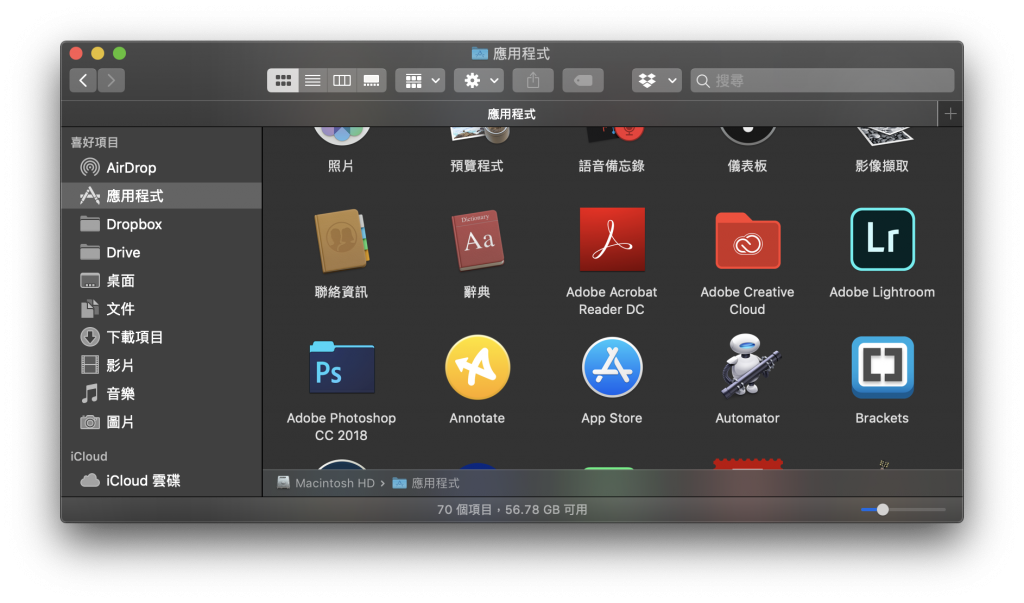1024x603 pixels.
Task: Click the Share toolbar button
Action: [x=533, y=80]
